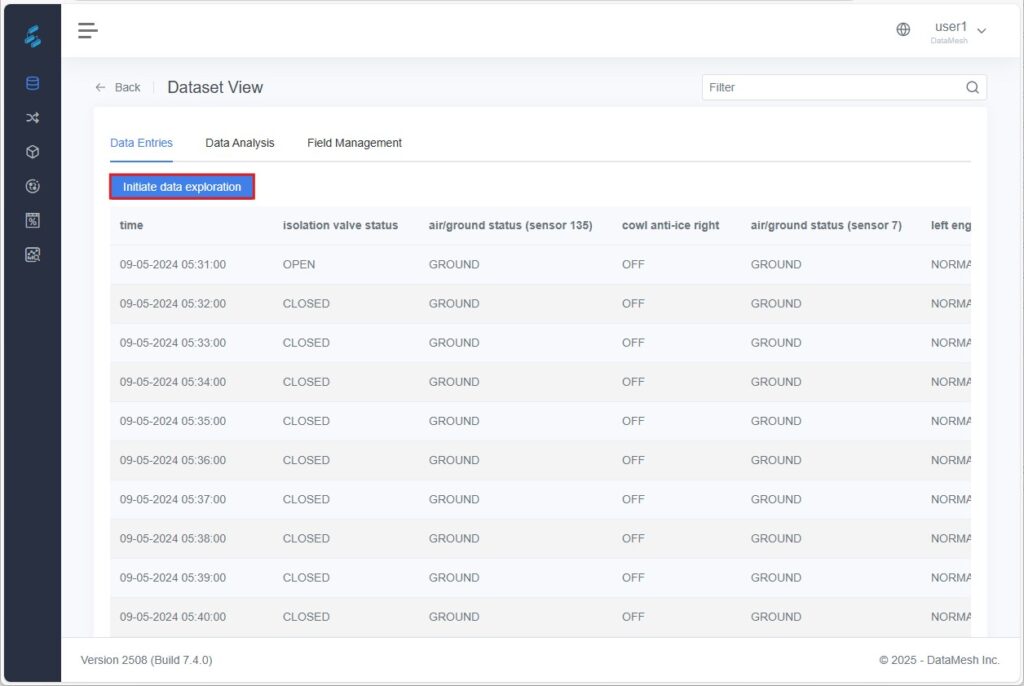This screenshot has width=1024, height=686.
Task: Switch to the Field Management tab
Action: (x=354, y=143)
